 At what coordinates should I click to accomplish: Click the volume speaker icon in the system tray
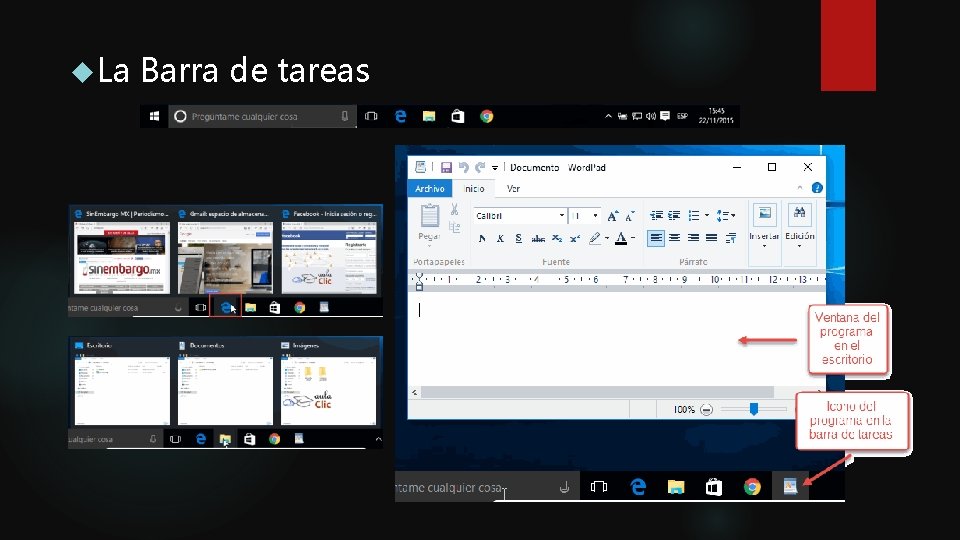click(651, 116)
